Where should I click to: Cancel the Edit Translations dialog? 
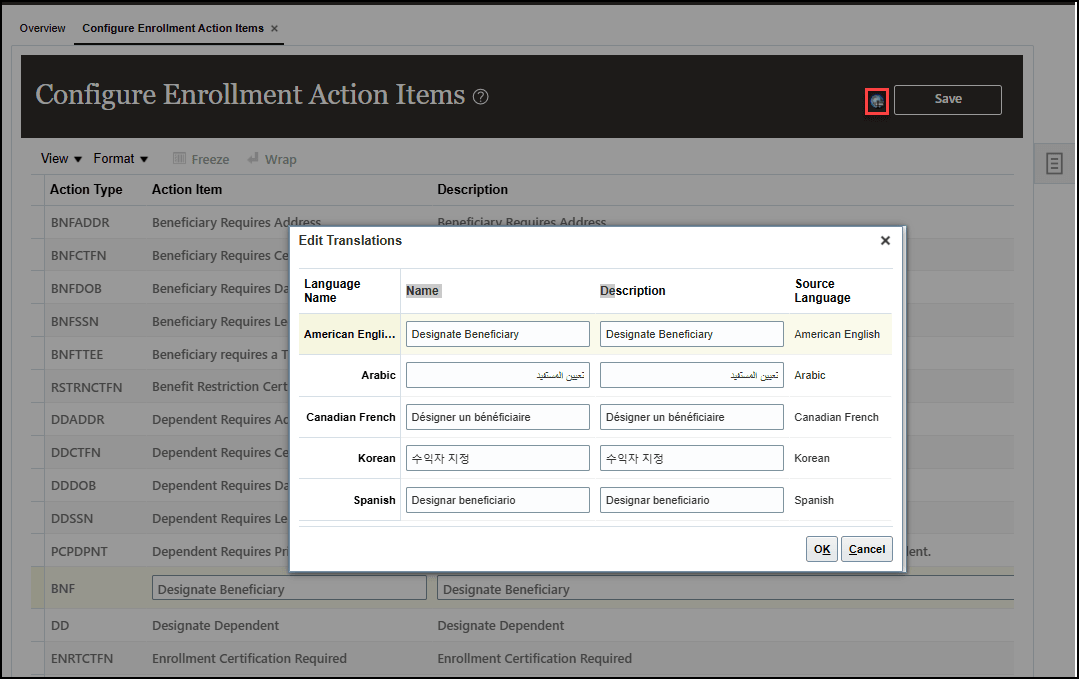pos(866,548)
